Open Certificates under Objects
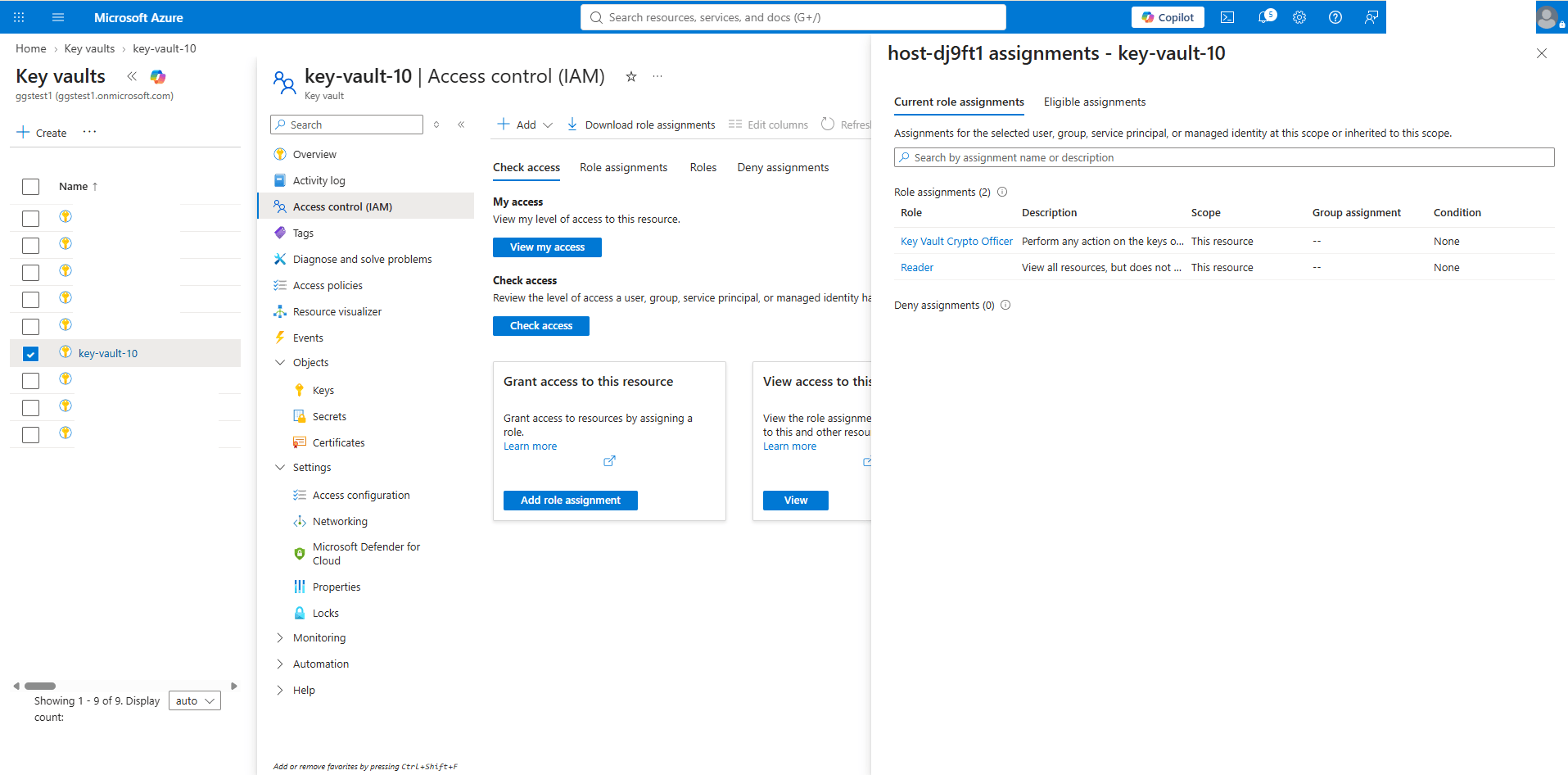The image size is (1568, 775). [339, 442]
